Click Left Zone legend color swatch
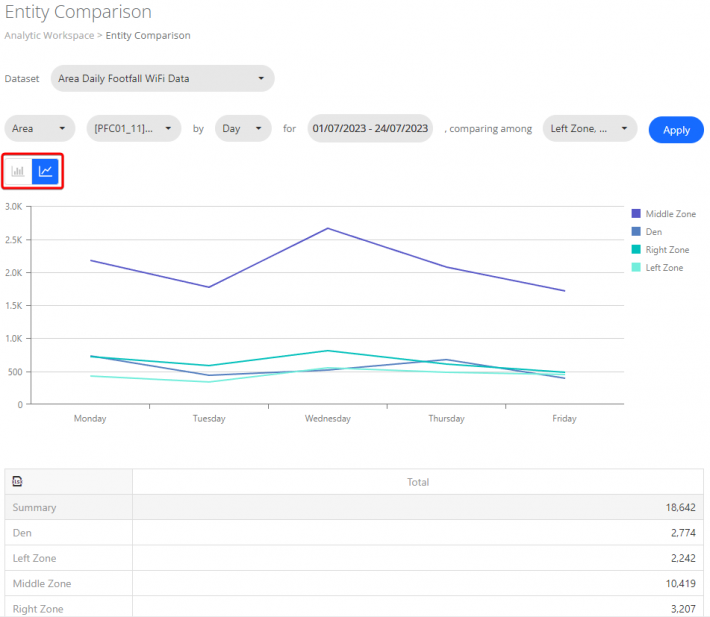This screenshot has width=710, height=617. pos(636,268)
